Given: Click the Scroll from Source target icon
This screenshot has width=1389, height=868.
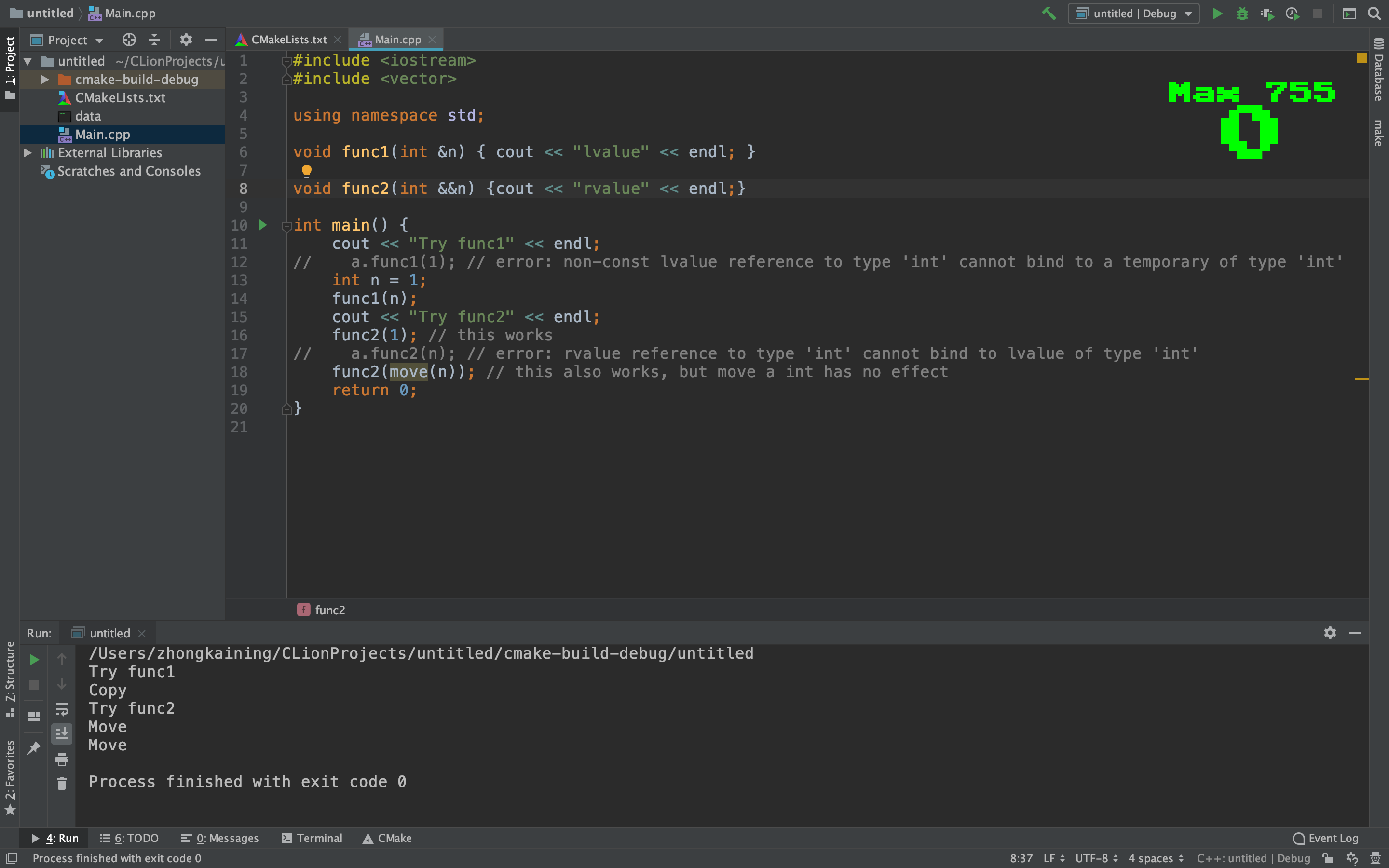Looking at the screenshot, I should click(x=129, y=40).
